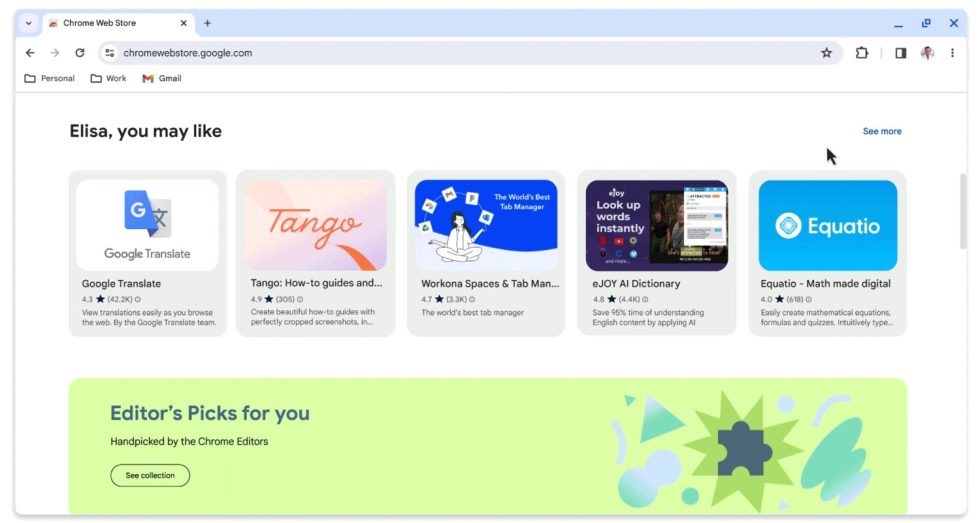Click the eJOY "Save 95% time" description
The width and height of the screenshot is (980, 523).
pyautogui.click(x=648, y=317)
